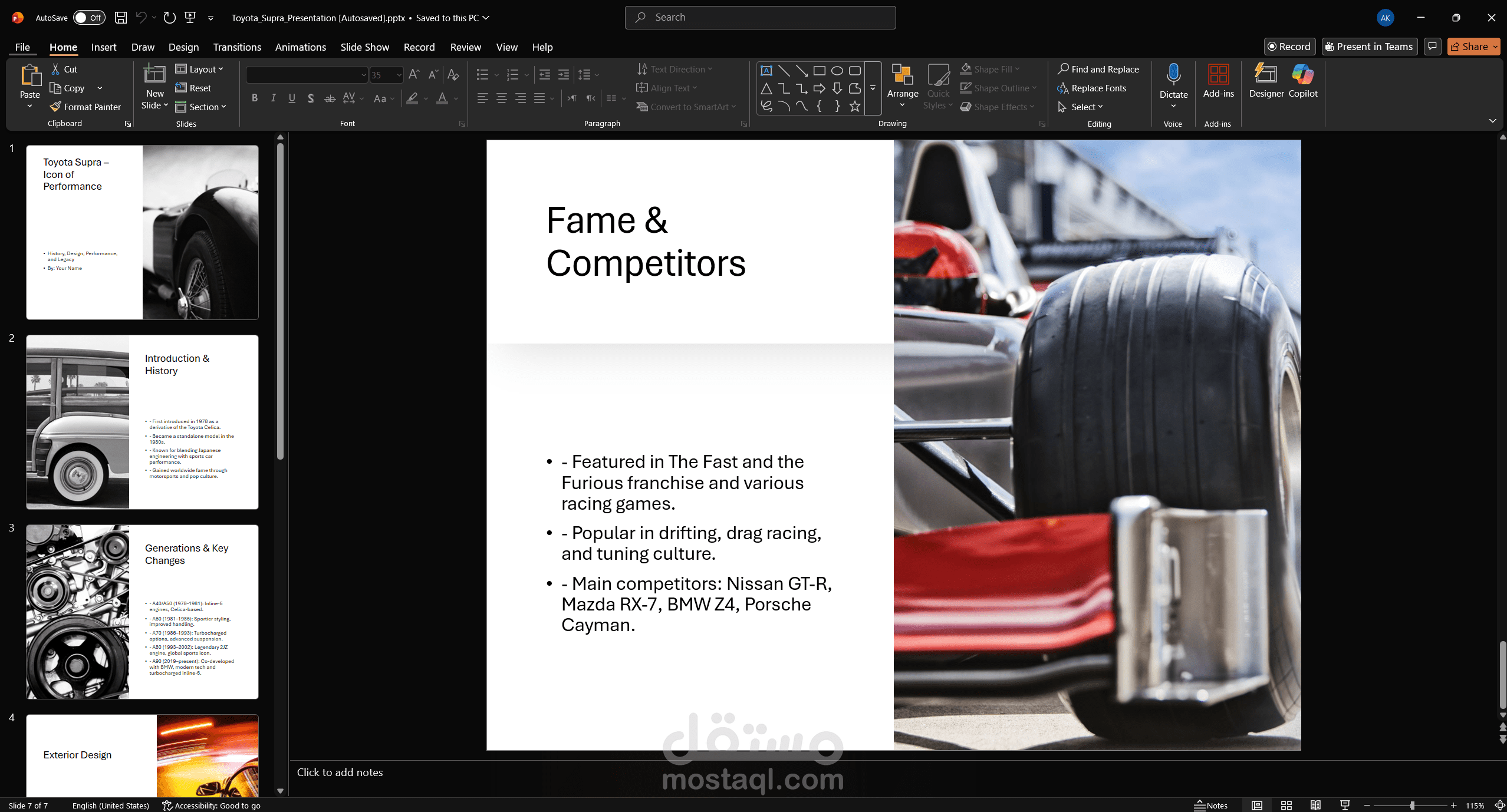Click the zoom slider handle
This screenshot has width=1507, height=812.
[x=1412, y=806]
